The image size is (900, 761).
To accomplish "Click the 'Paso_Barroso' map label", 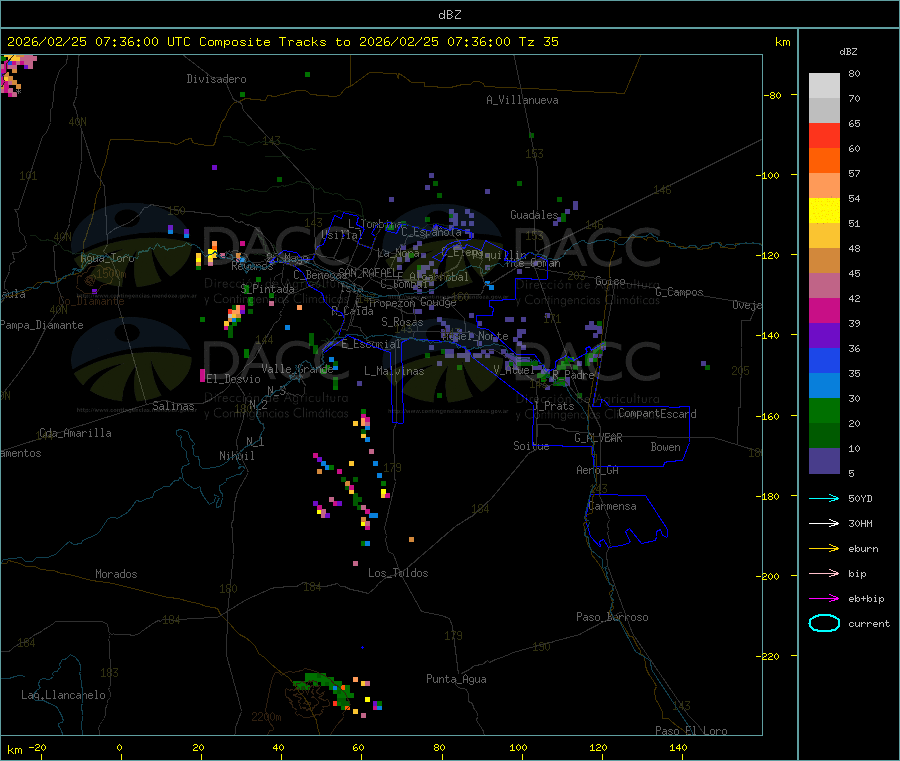I will click(612, 617).
